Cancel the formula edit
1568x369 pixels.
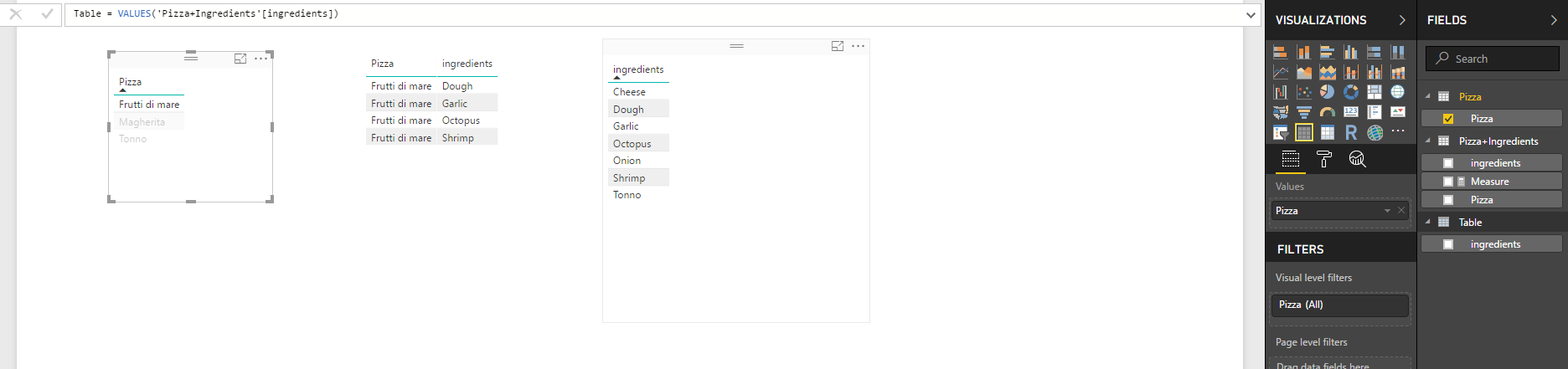(15, 13)
